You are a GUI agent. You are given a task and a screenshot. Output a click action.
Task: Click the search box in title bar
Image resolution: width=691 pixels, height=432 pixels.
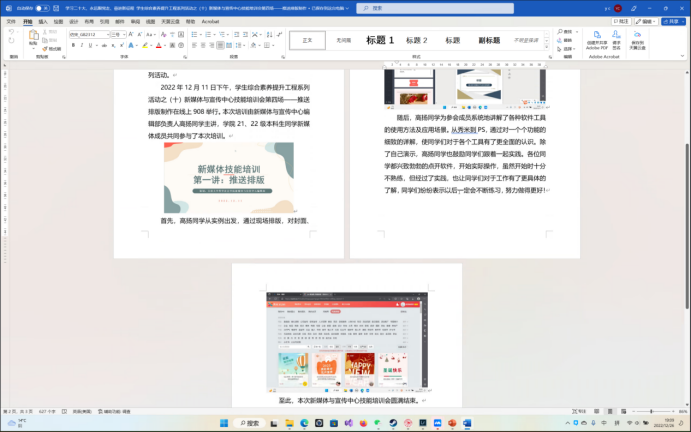pyautogui.click(x=400, y=7)
